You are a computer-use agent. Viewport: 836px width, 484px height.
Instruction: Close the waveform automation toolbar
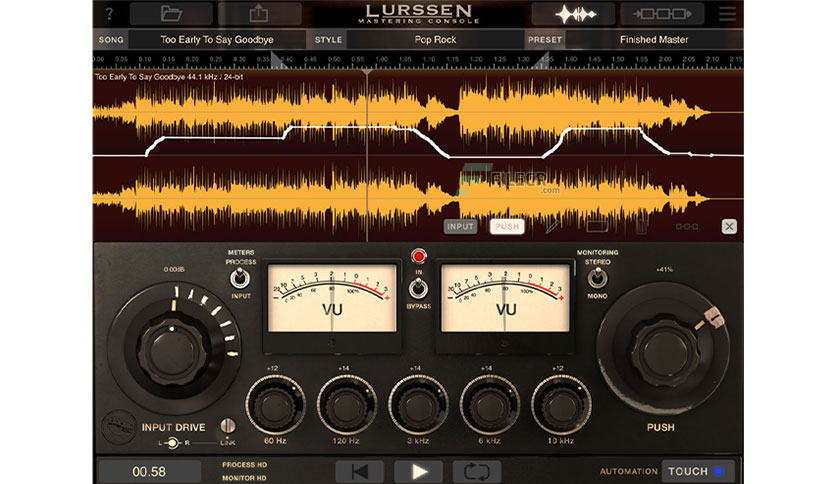(729, 227)
